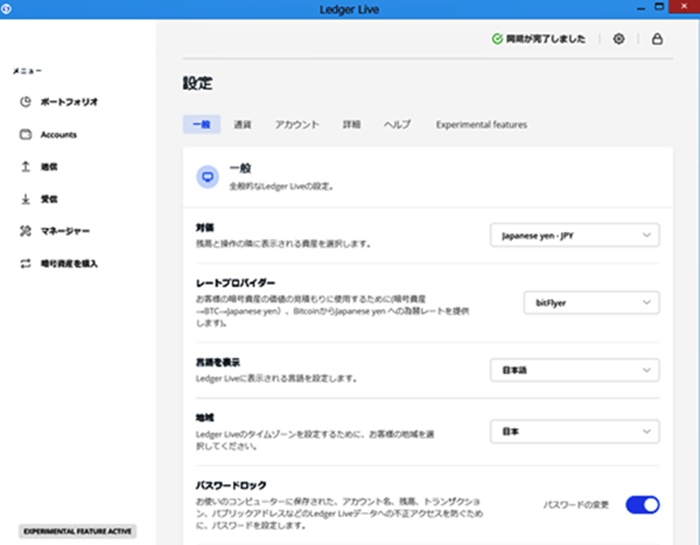Open Accounts in the sidebar menu
Screen dimensions: 700x545
(x=58, y=134)
